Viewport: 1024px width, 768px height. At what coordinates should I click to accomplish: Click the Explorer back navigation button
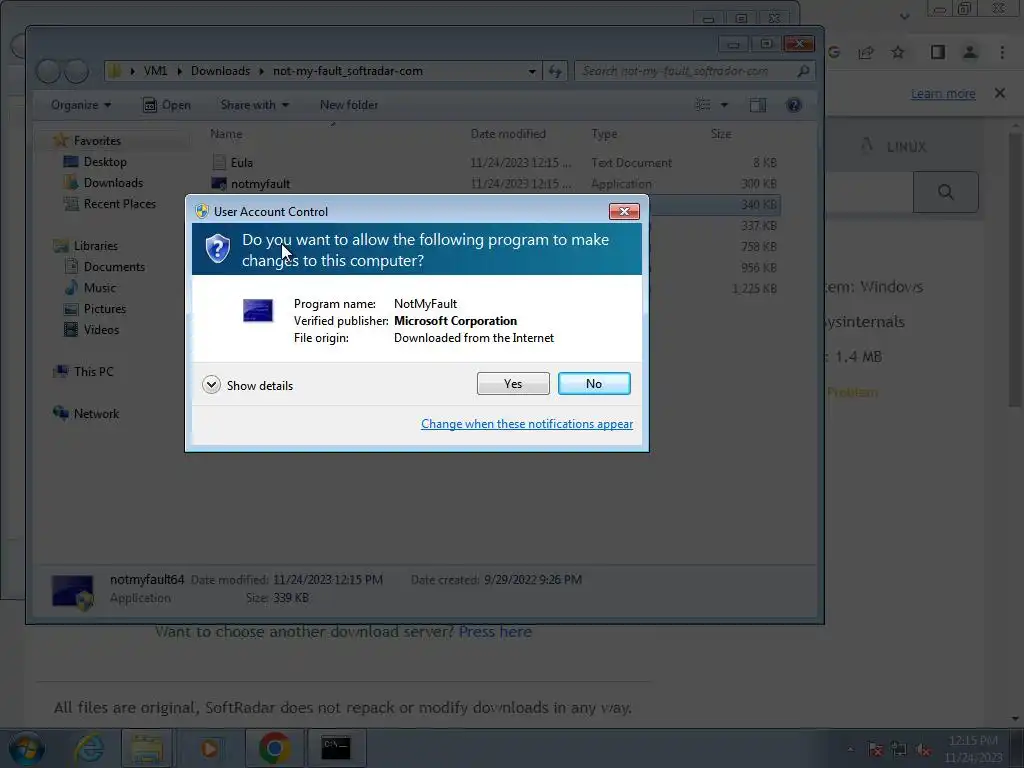[x=48, y=71]
